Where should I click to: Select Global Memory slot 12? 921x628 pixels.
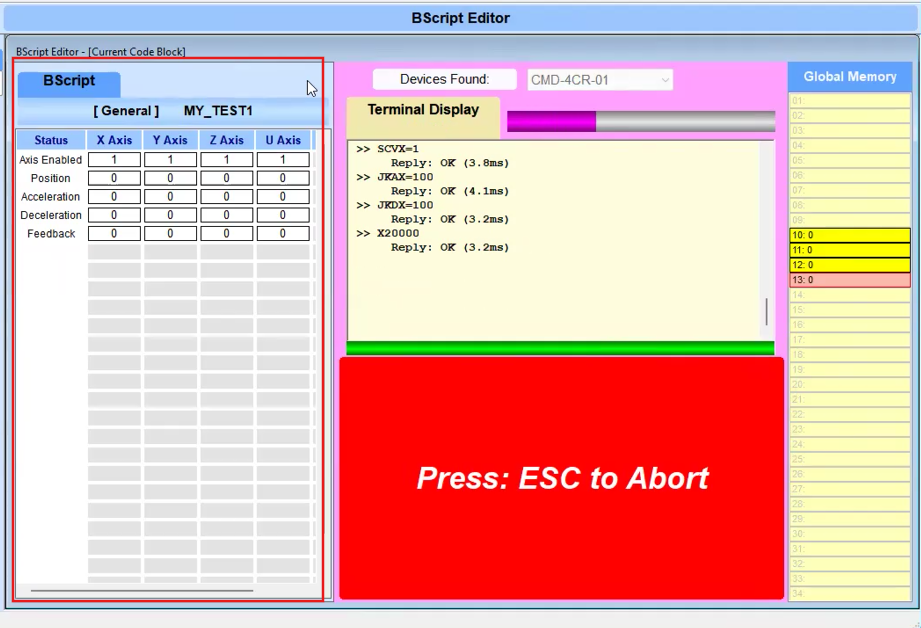[850, 265]
